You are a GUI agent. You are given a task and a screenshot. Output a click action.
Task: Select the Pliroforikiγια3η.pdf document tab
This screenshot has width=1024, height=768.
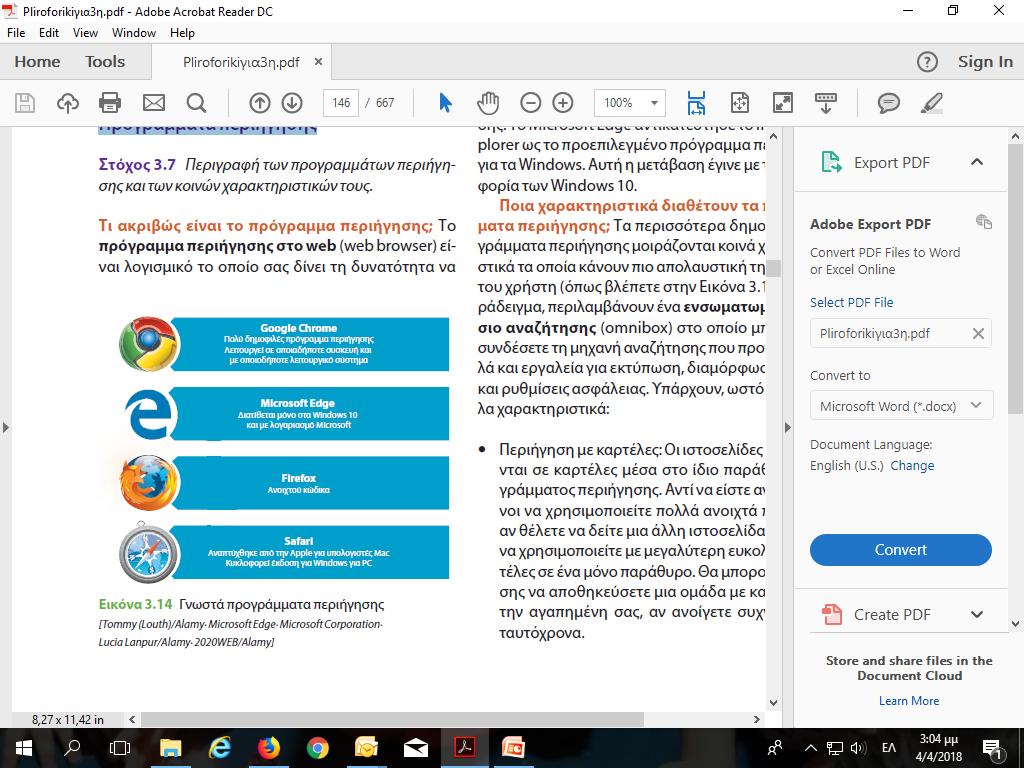(242, 63)
